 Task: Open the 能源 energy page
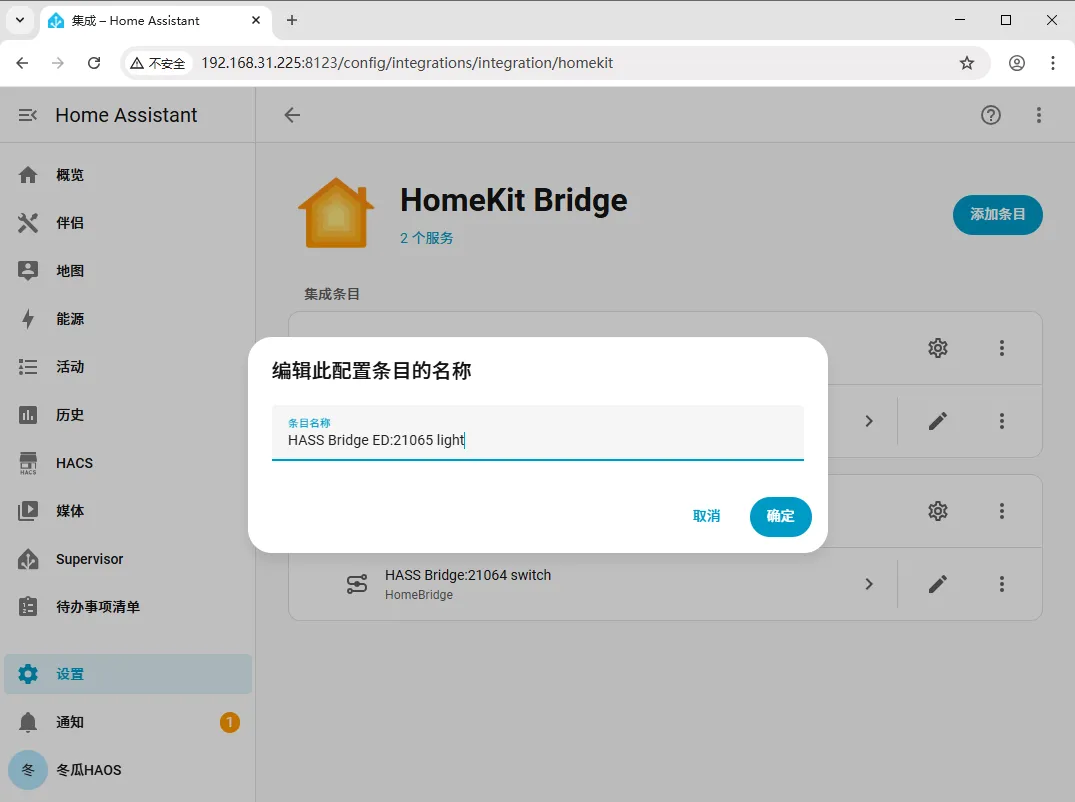(x=128, y=319)
